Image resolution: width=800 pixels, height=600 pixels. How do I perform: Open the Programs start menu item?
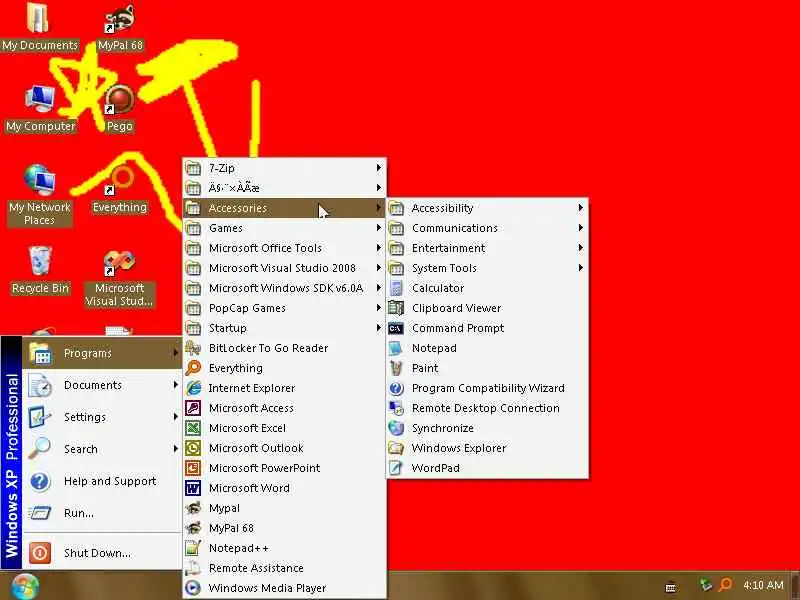click(x=103, y=353)
